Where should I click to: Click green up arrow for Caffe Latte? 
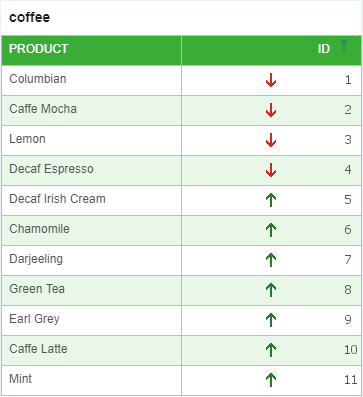(271, 350)
